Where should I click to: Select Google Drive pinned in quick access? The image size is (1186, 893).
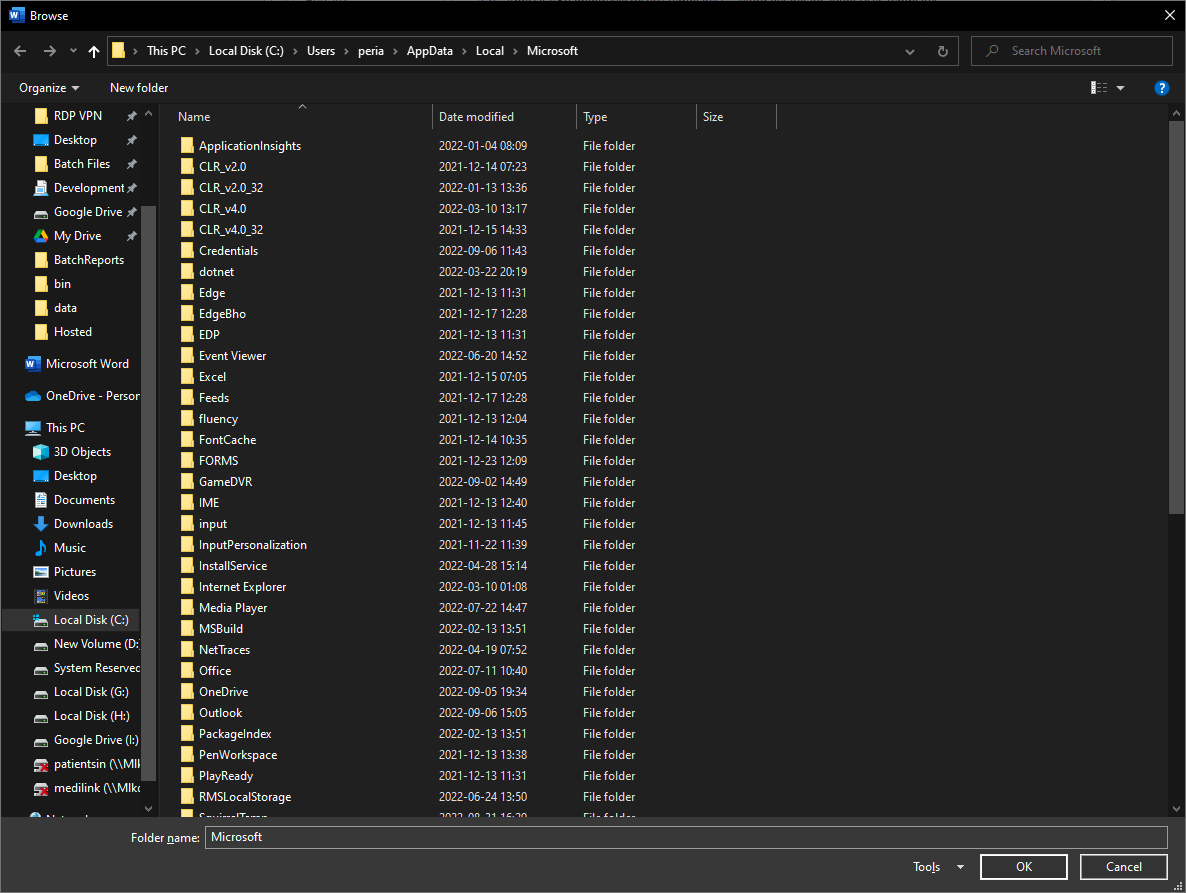[x=87, y=212]
